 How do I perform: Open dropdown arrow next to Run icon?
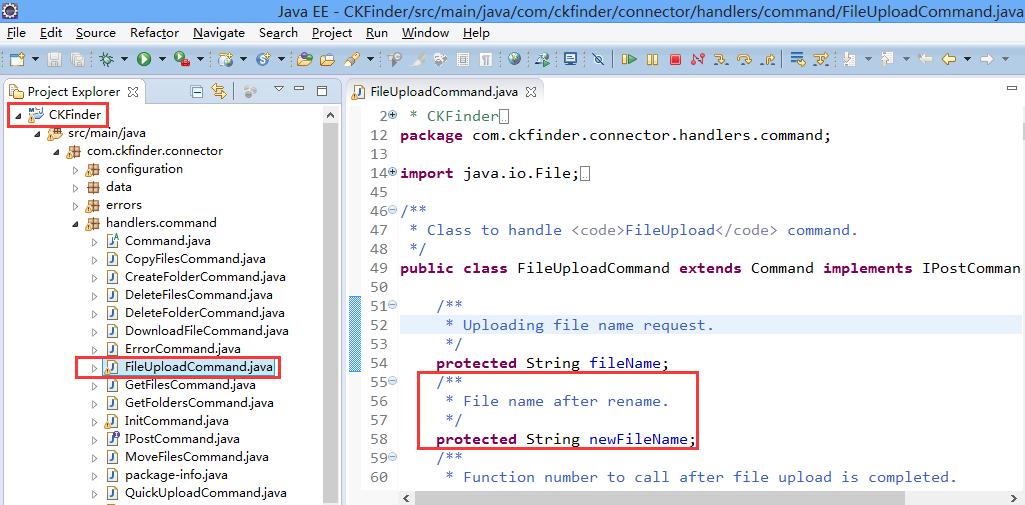pos(162,59)
